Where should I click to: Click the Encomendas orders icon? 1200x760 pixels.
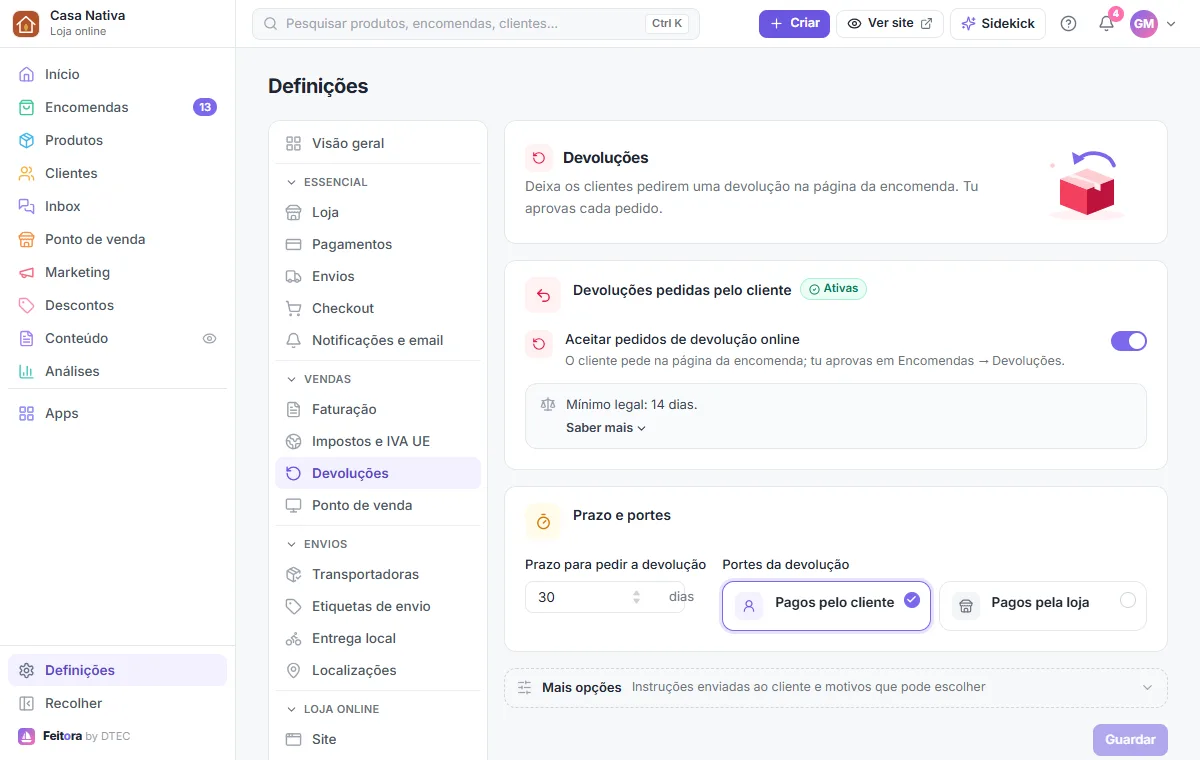click(x=27, y=107)
